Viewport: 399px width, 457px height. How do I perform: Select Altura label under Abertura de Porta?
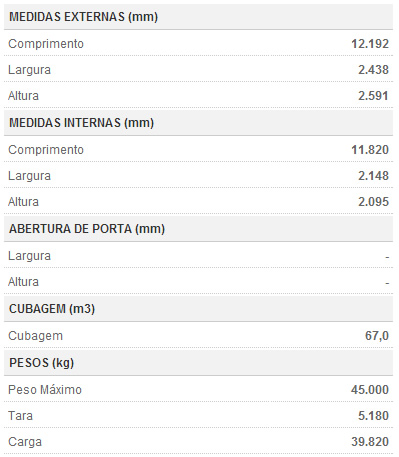[x=23, y=282]
